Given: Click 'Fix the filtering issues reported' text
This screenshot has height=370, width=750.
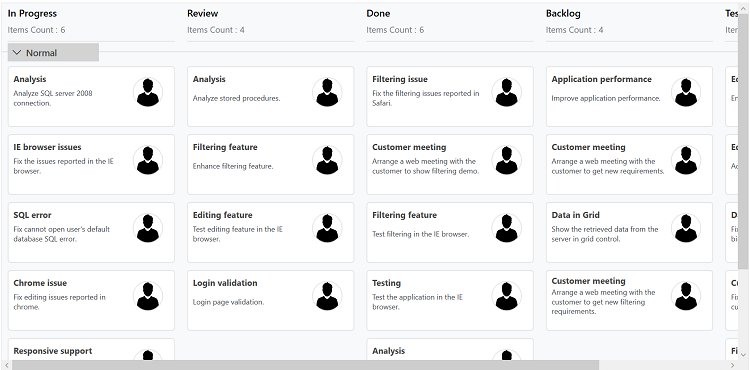Looking at the screenshot, I should [x=426, y=98].
